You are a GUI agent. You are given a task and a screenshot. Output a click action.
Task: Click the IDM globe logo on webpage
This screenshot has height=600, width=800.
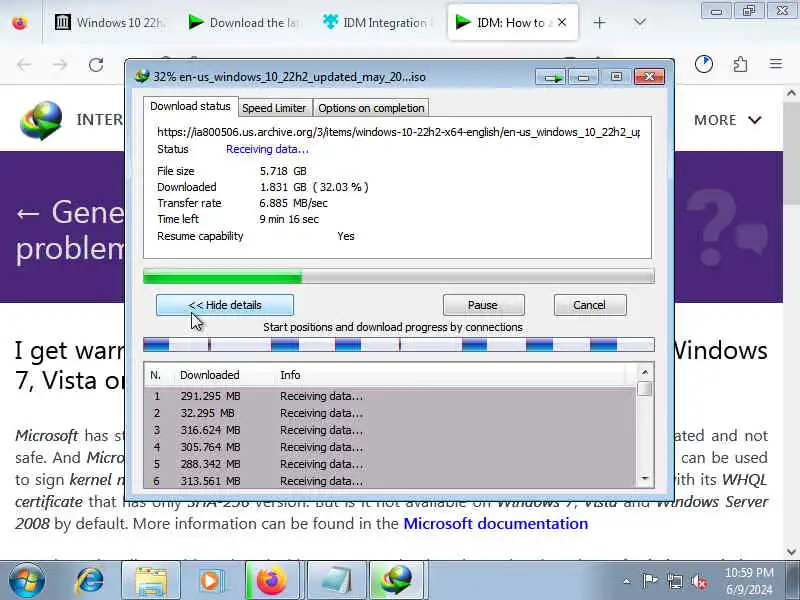coord(41,120)
